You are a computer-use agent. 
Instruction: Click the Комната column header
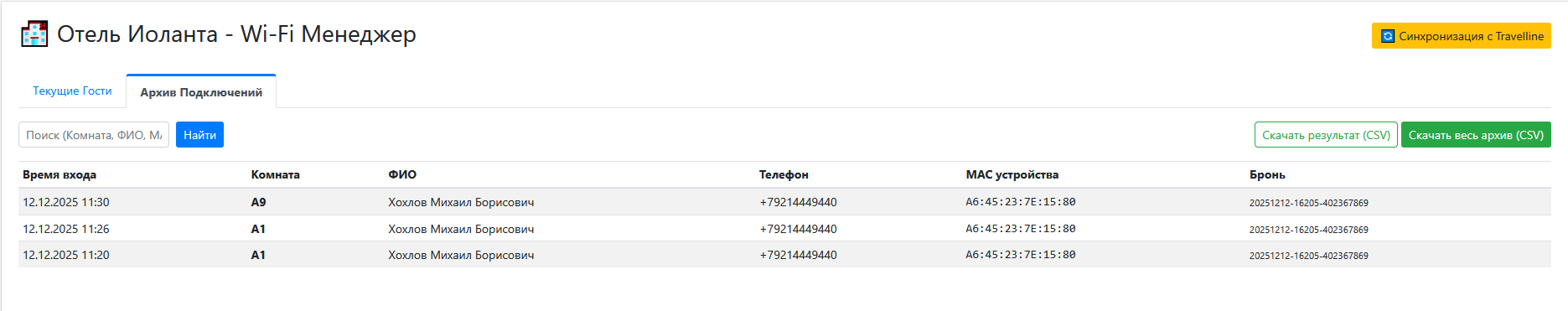point(275,174)
